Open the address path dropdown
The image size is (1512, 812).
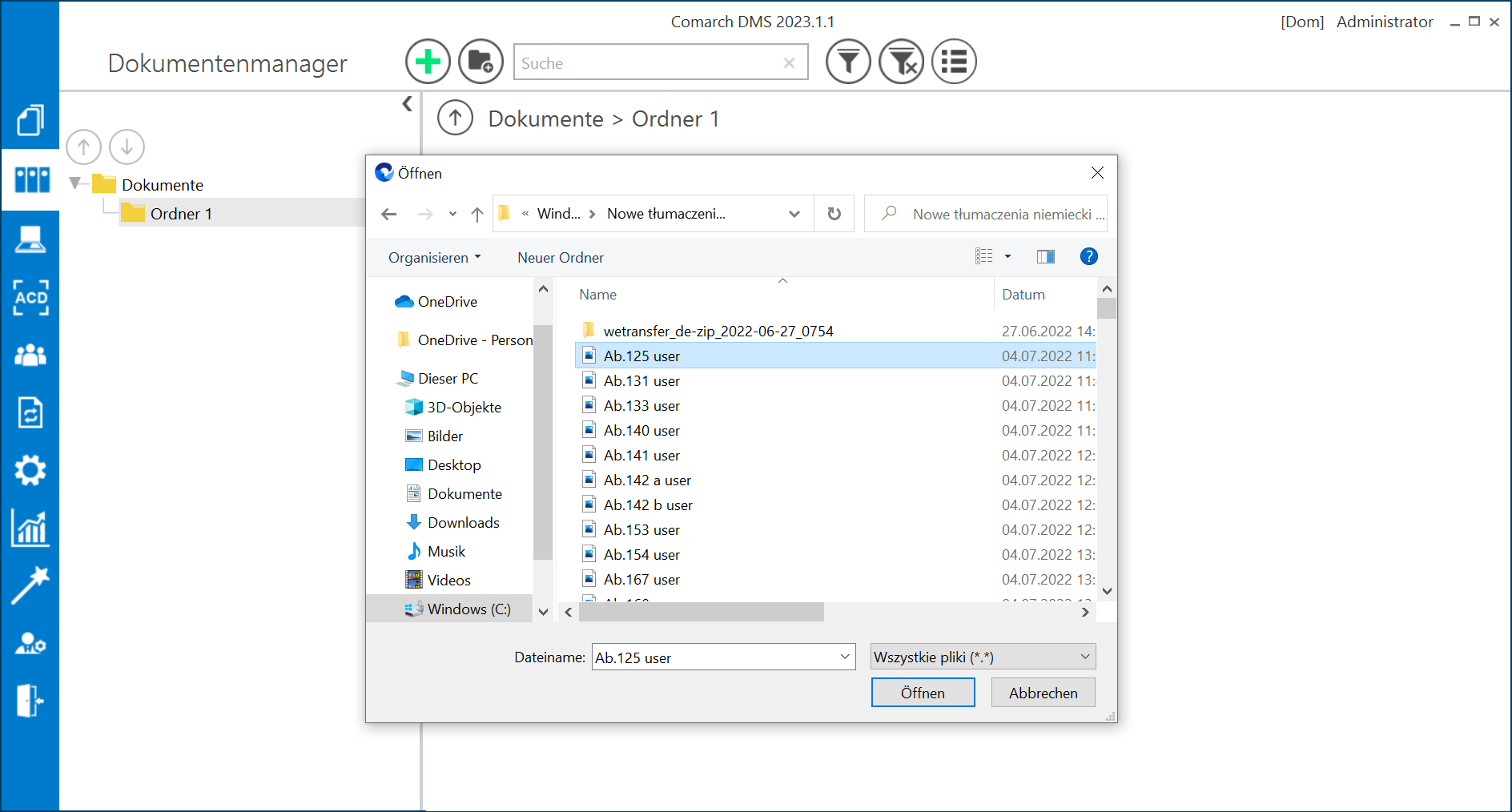[794, 214]
